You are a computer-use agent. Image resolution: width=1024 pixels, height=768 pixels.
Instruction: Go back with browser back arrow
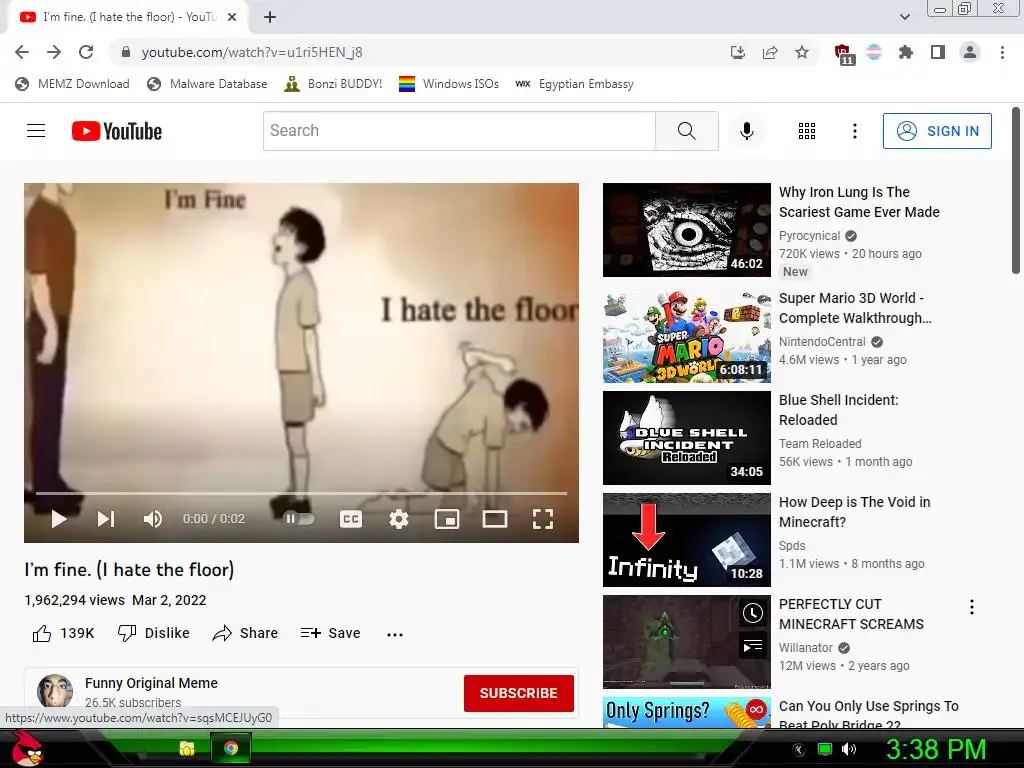[x=22, y=52]
